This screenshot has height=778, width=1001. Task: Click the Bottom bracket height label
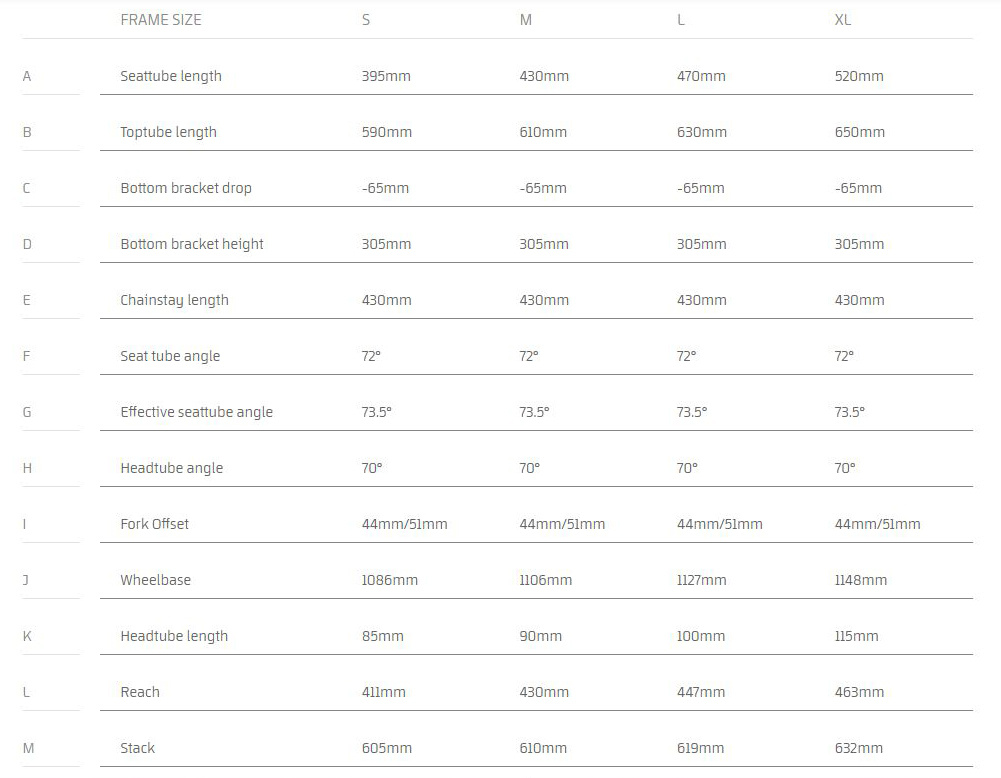(x=192, y=244)
